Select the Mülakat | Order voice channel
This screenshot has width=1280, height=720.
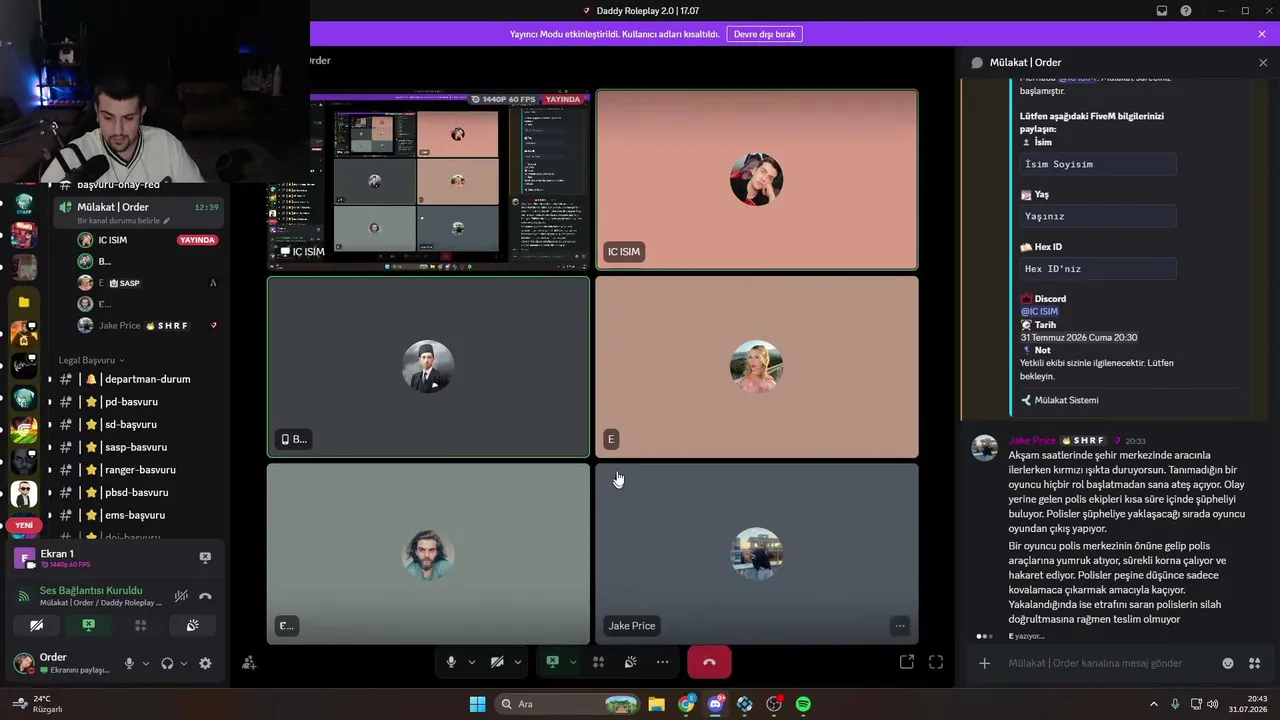(138, 213)
